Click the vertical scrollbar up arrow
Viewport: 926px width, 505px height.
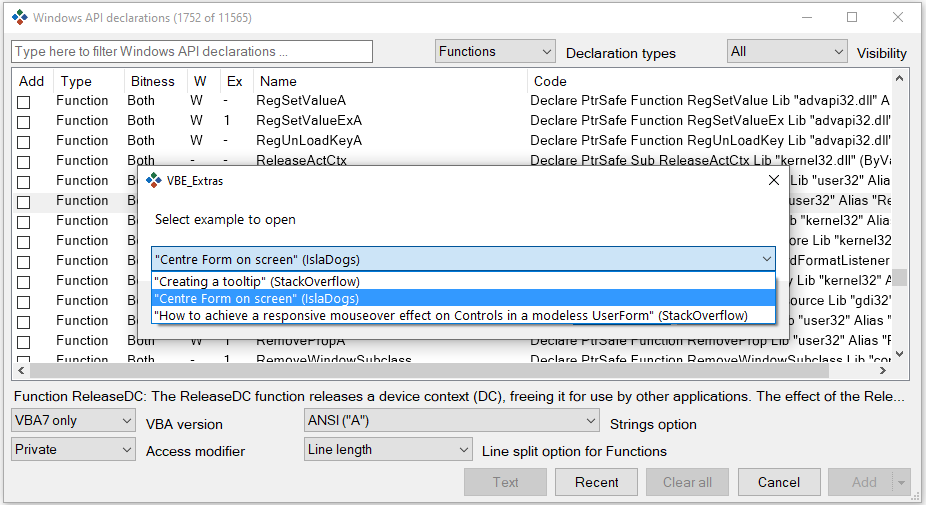coord(899,78)
